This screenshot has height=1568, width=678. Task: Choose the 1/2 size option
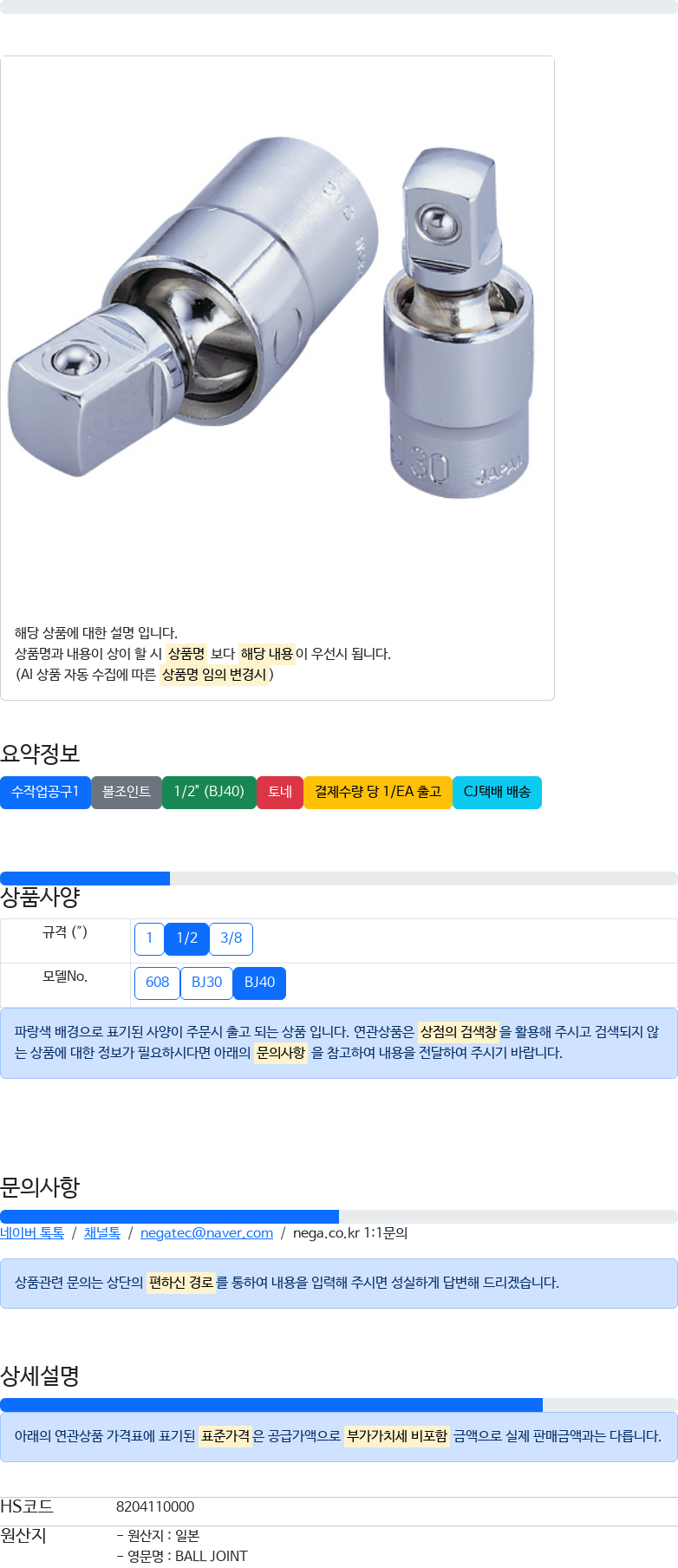coord(187,939)
